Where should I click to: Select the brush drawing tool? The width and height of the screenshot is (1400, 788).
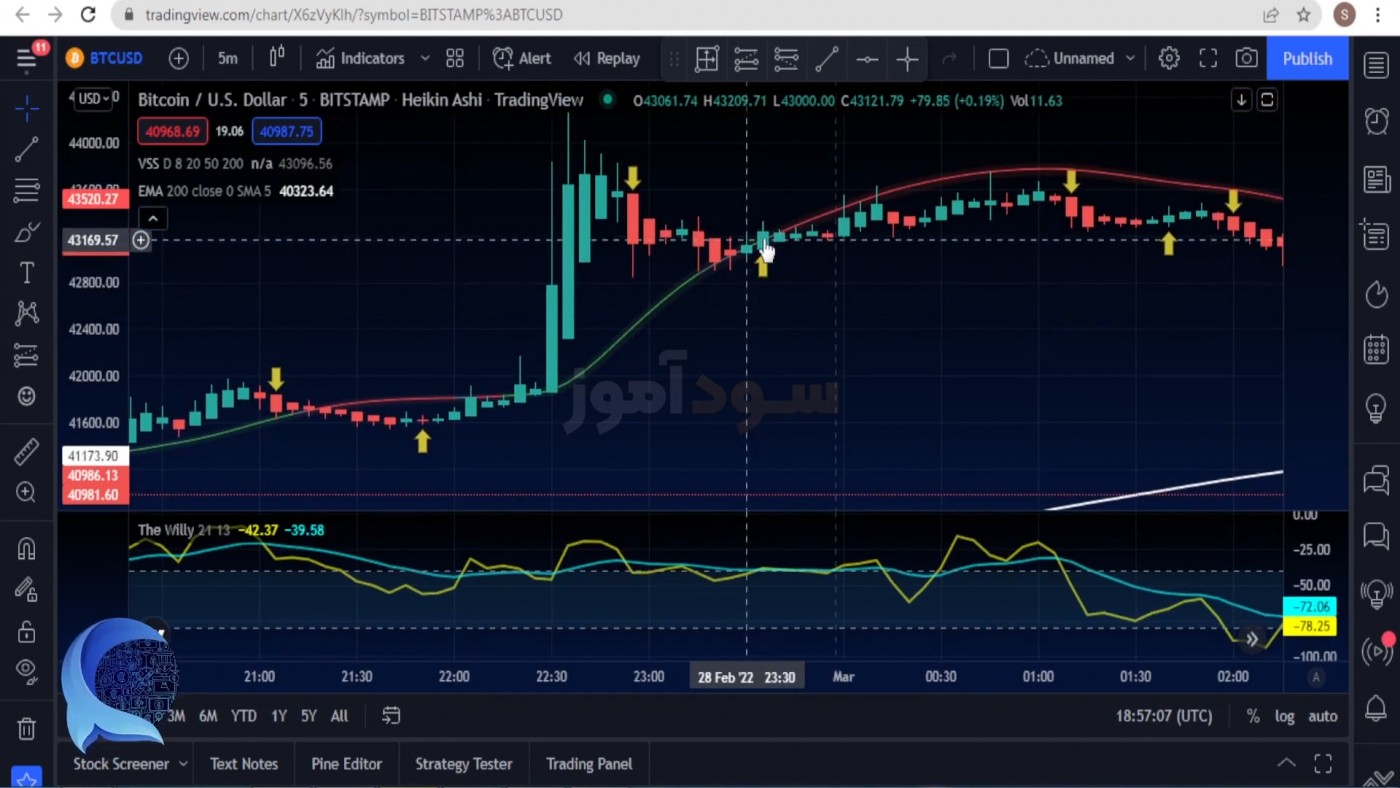[27, 232]
